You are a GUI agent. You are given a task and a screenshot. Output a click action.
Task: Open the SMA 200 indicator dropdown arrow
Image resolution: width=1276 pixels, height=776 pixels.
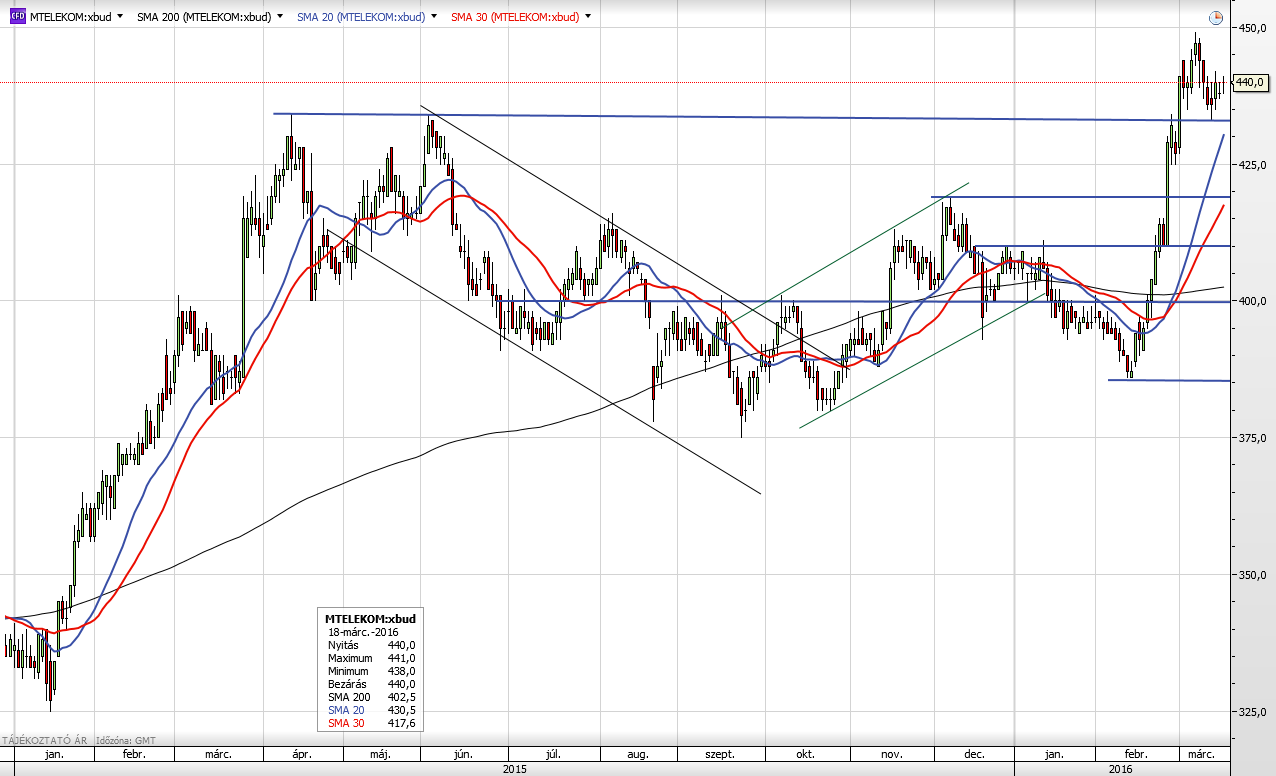(279, 17)
